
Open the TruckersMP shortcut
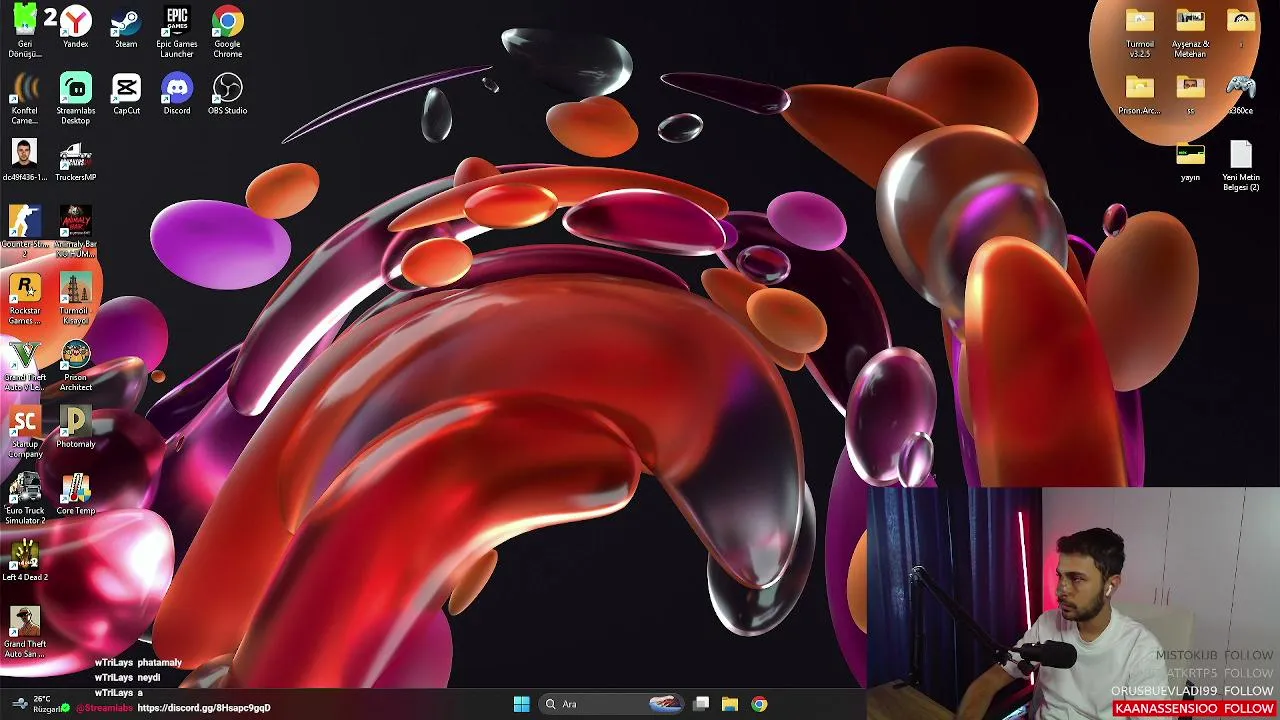pyautogui.click(x=76, y=160)
